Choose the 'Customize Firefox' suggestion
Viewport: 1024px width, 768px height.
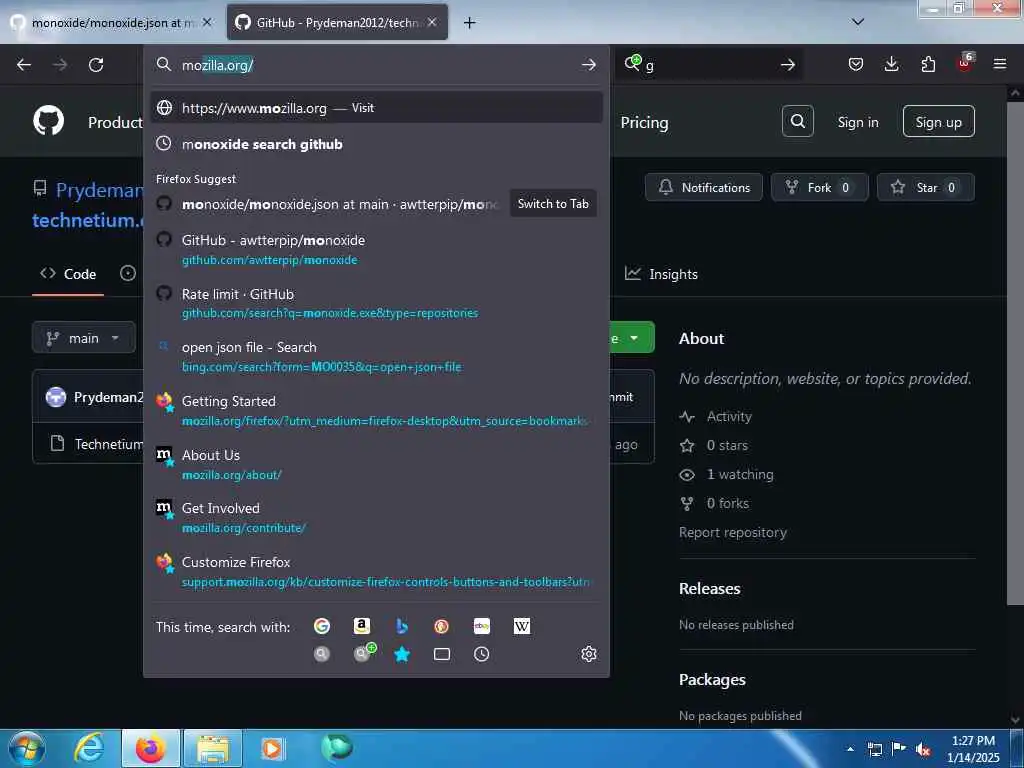click(x=376, y=571)
